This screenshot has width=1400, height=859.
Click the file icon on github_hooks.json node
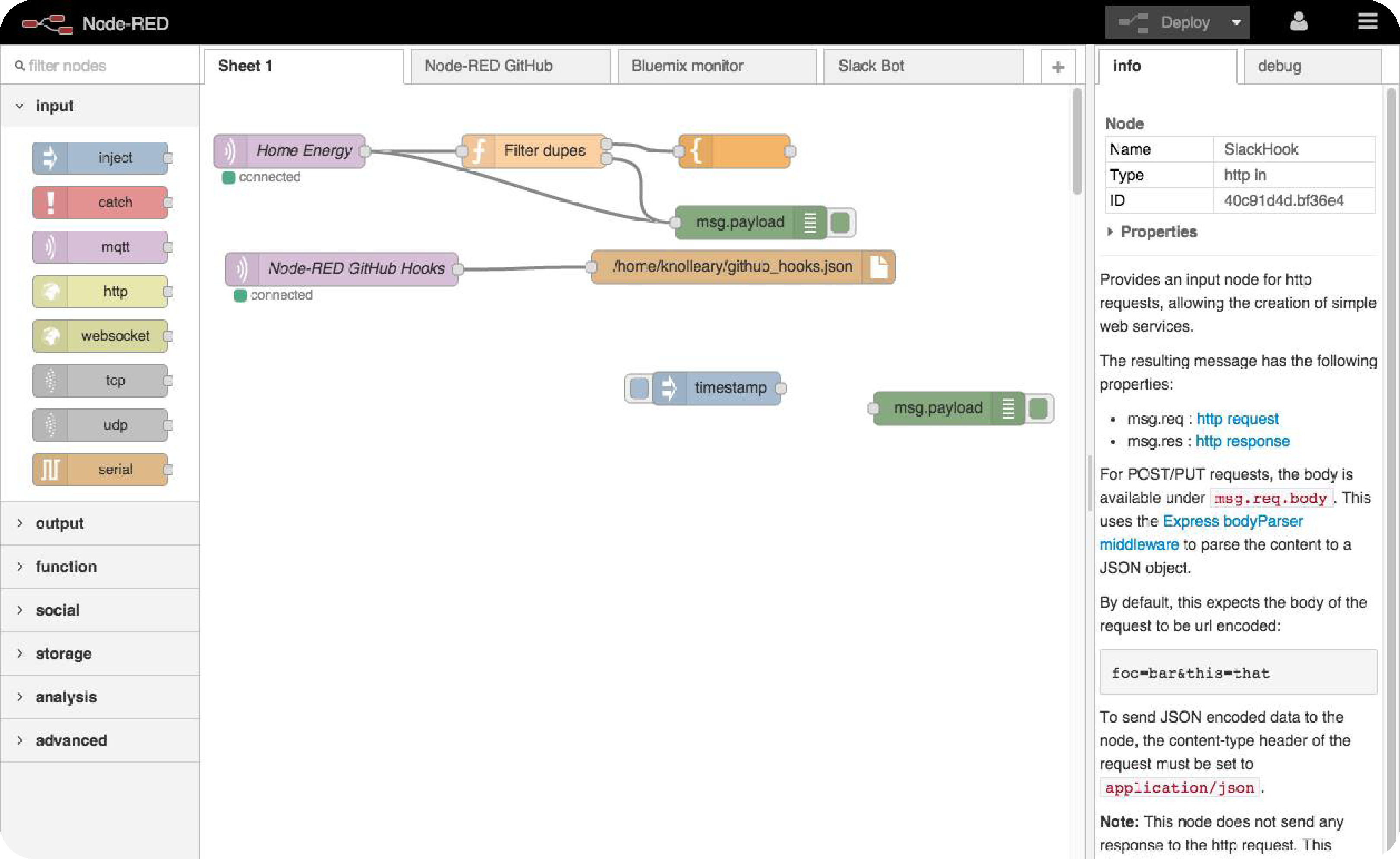pyautogui.click(x=878, y=267)
